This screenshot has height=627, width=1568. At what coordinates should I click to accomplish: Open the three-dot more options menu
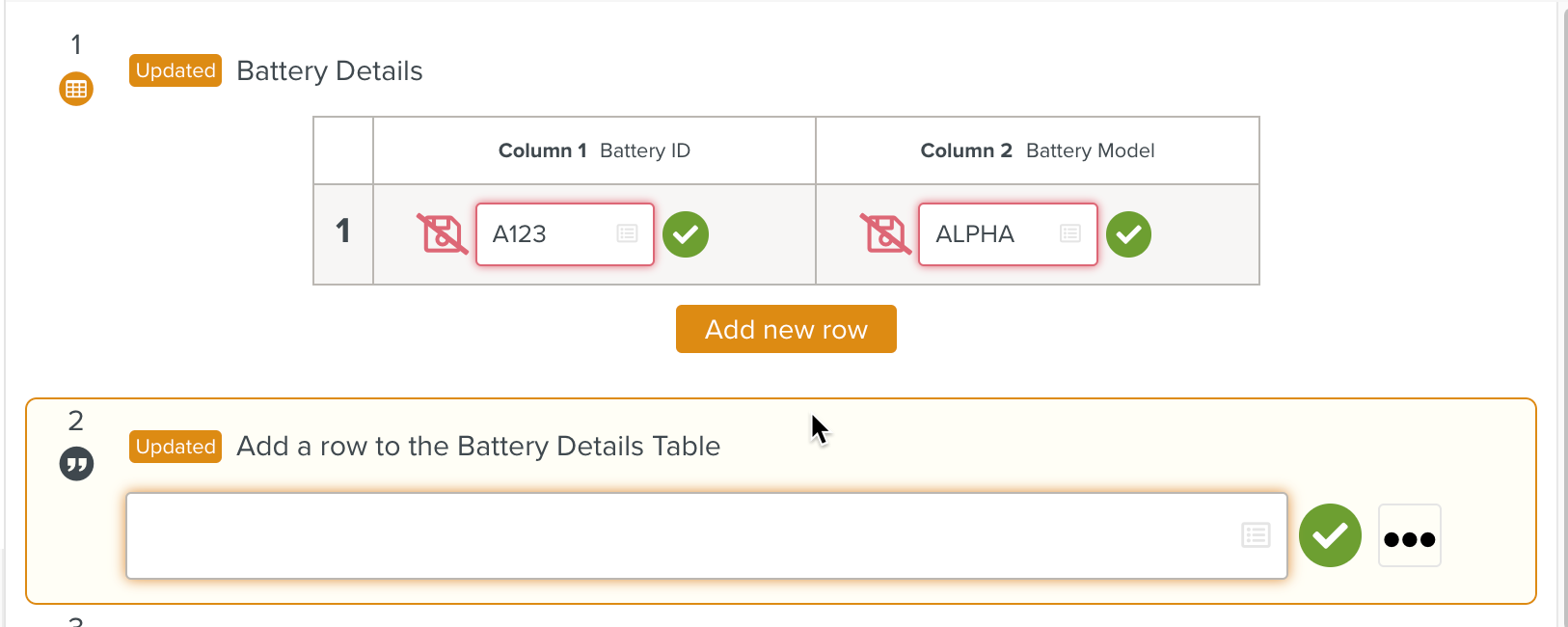[x=1409, y=536]
